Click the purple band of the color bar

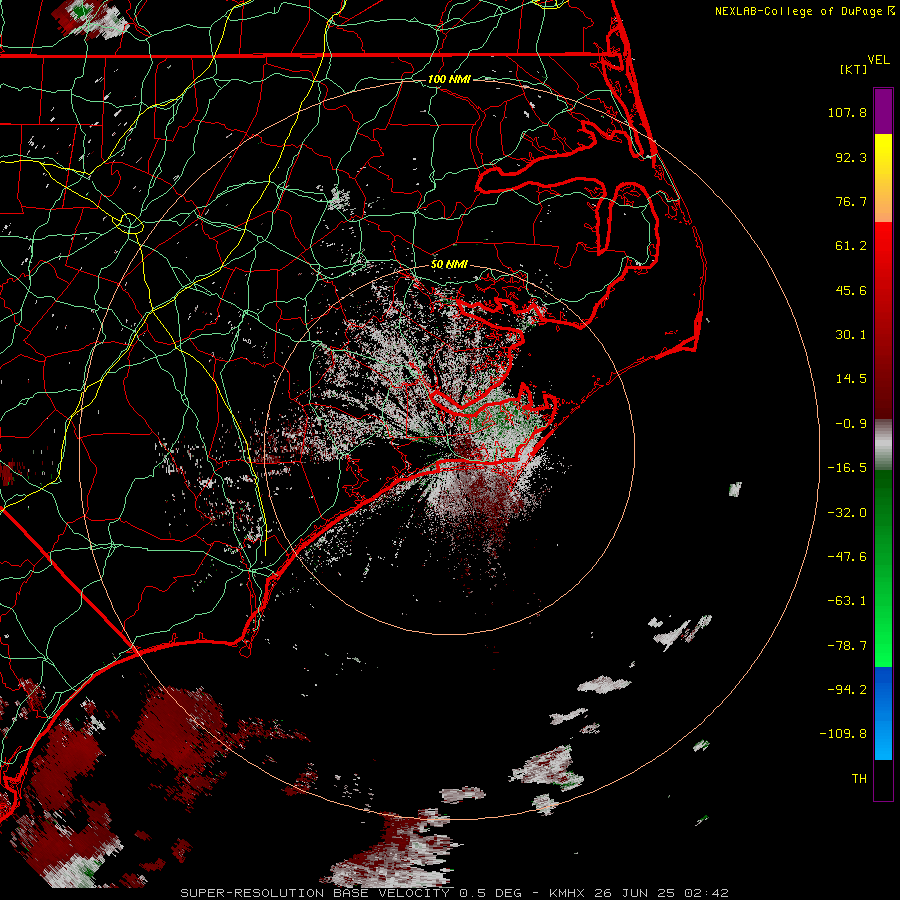pos(883,112)
